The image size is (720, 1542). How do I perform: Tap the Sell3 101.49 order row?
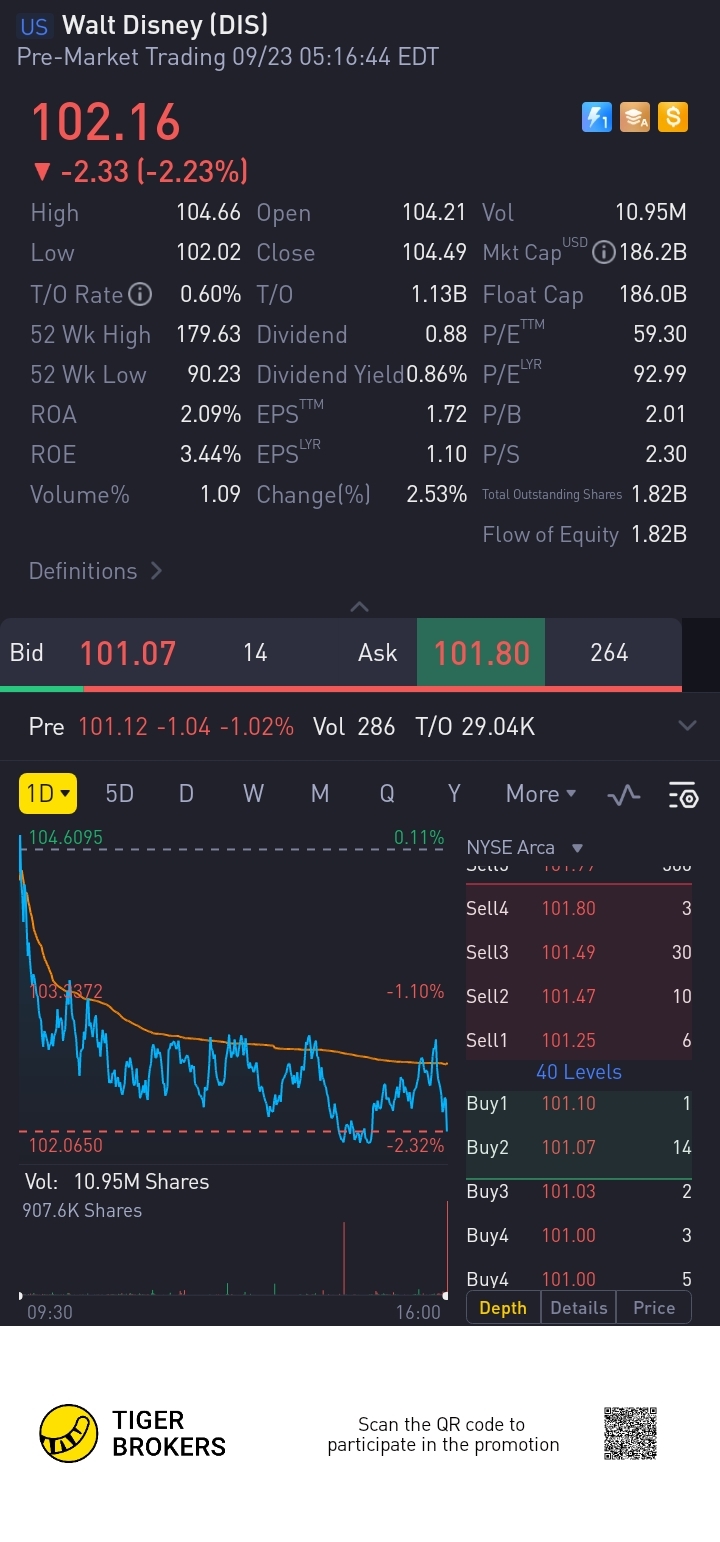pyautogui.click(x=579, y=952)
